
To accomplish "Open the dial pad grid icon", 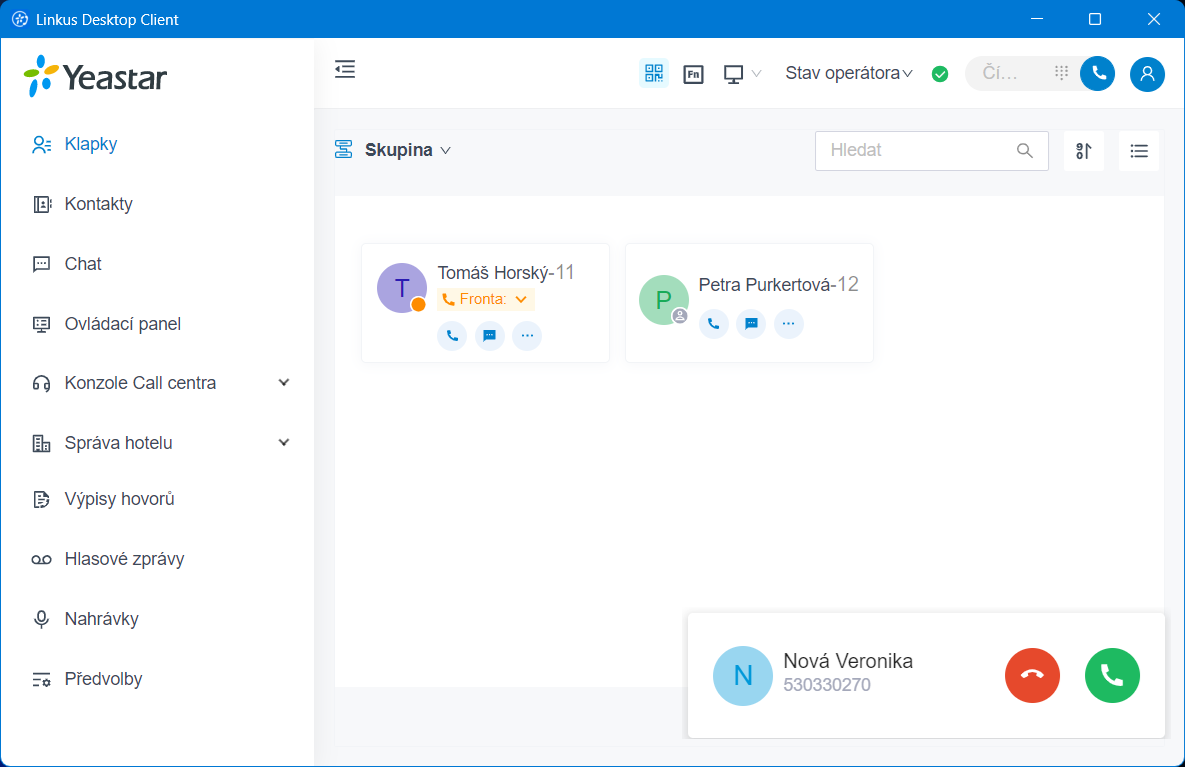I will [x=1061, y=73].
